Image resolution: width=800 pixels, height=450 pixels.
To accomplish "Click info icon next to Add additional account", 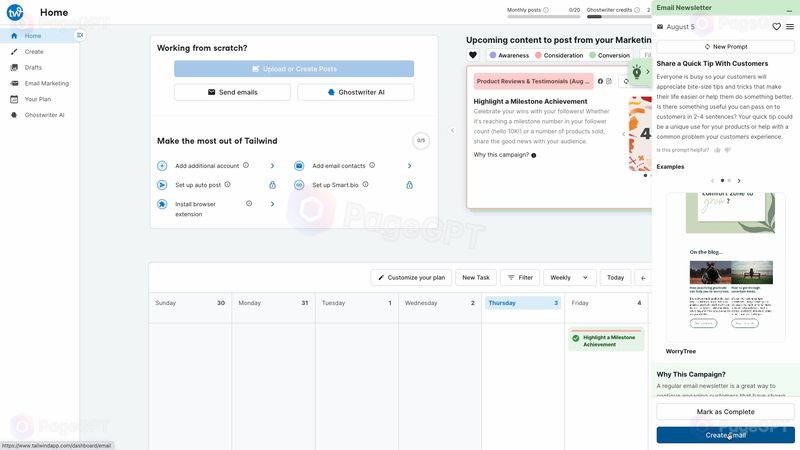I will (x=246, y=165).
